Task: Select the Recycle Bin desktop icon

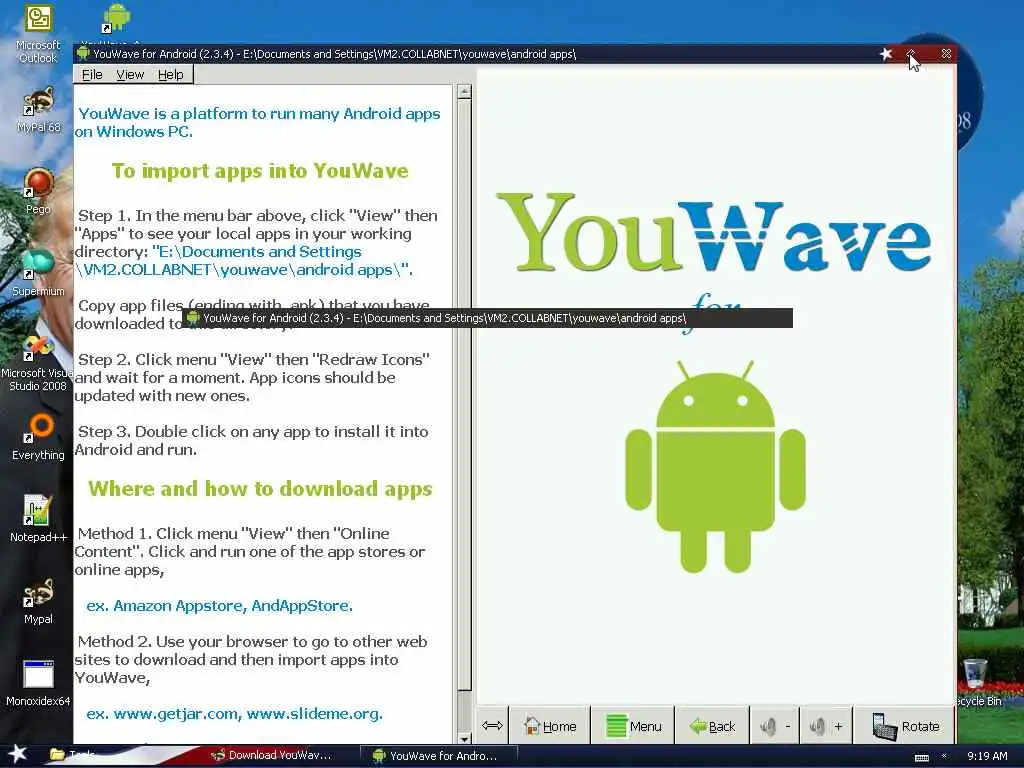Action: click(x=976, y=682)
